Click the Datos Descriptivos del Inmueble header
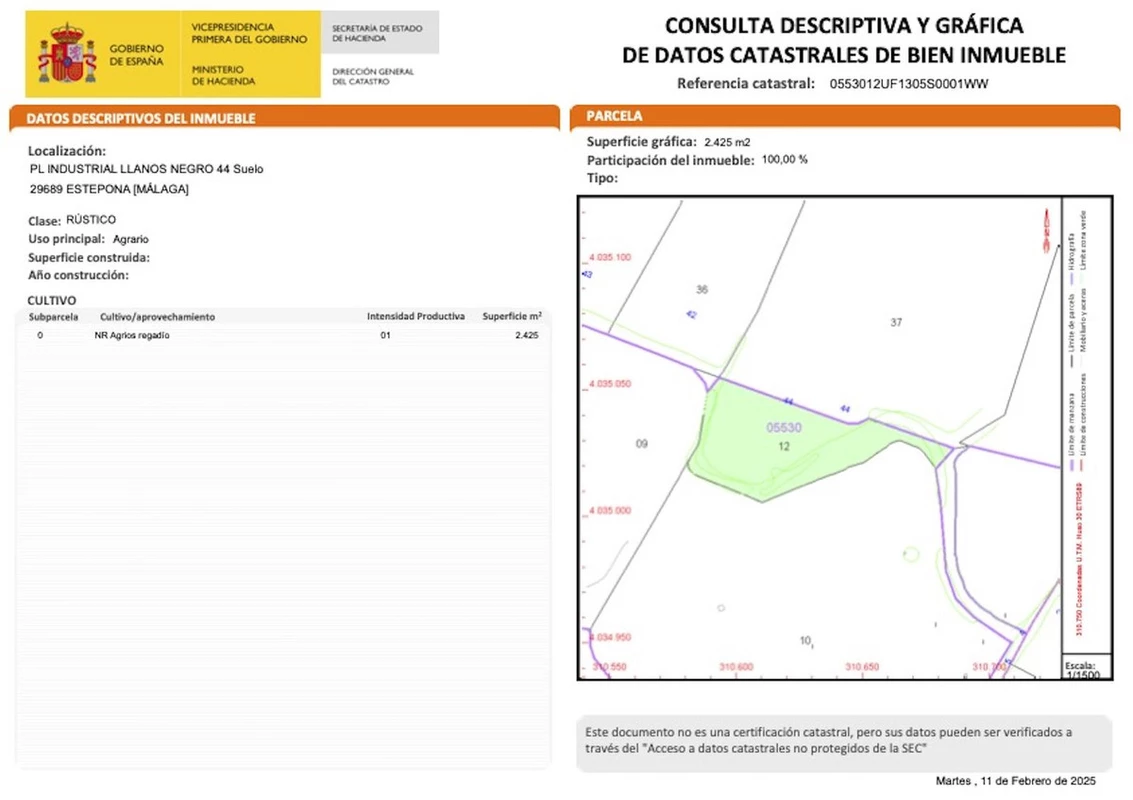Screen dimensions: 1133x800 tap(141, 118)
